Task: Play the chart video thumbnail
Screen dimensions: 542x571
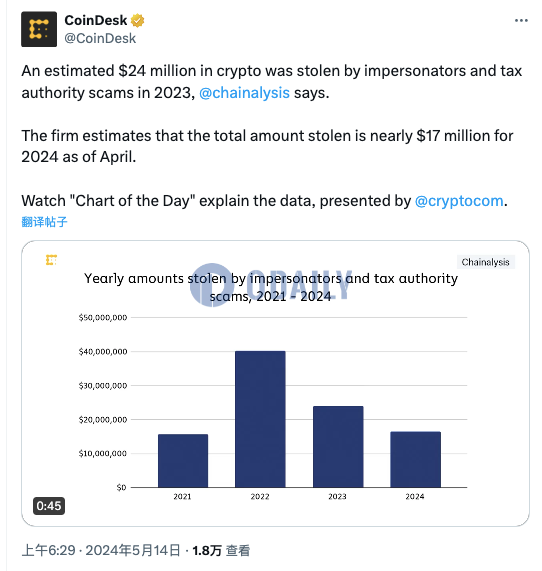Action: (x=275, y=383)
